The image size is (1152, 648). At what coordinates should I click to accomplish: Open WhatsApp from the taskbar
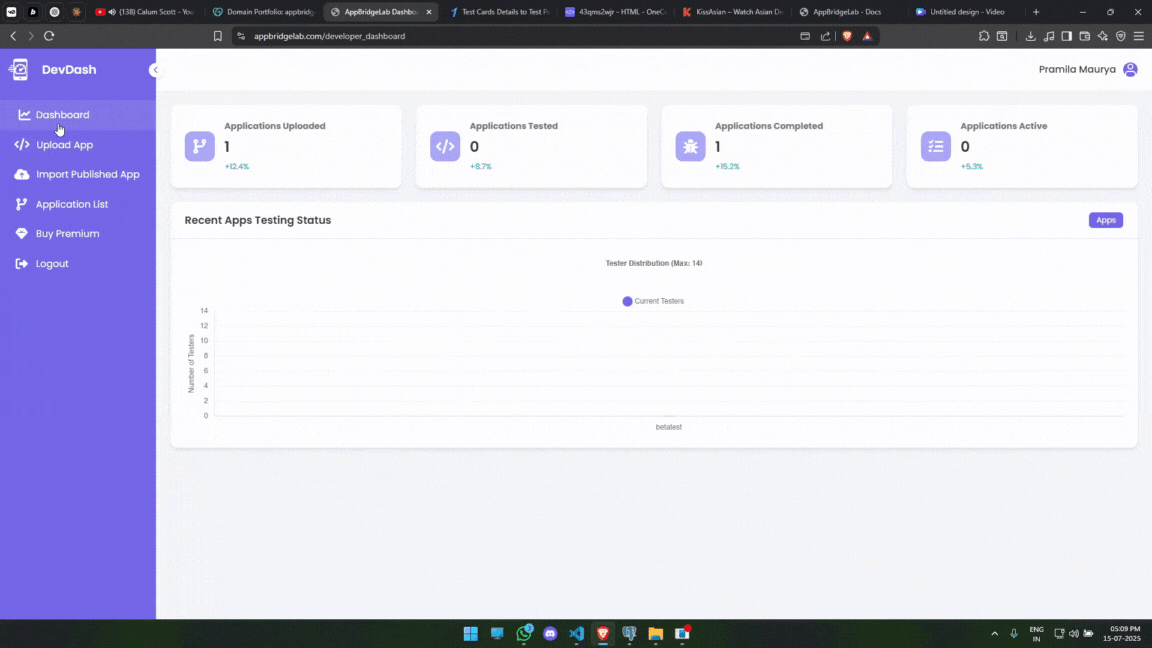[524, 633]
